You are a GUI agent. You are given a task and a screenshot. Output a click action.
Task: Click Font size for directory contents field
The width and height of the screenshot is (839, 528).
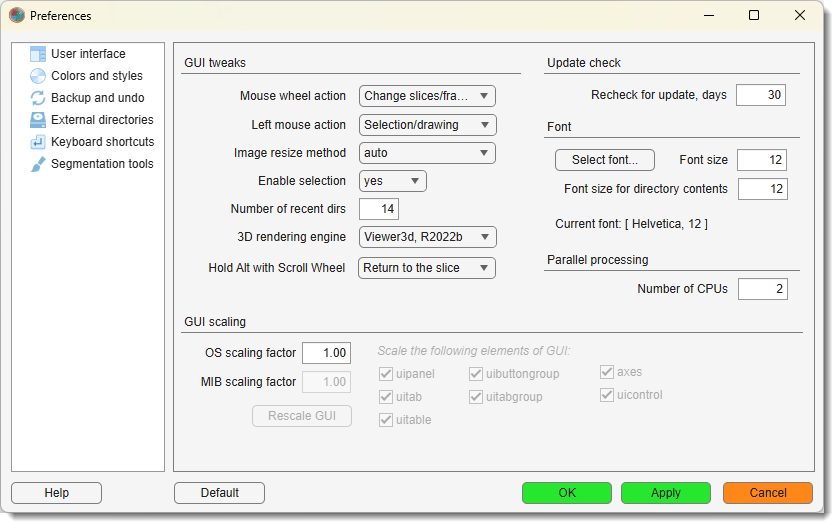pos(763,189)
